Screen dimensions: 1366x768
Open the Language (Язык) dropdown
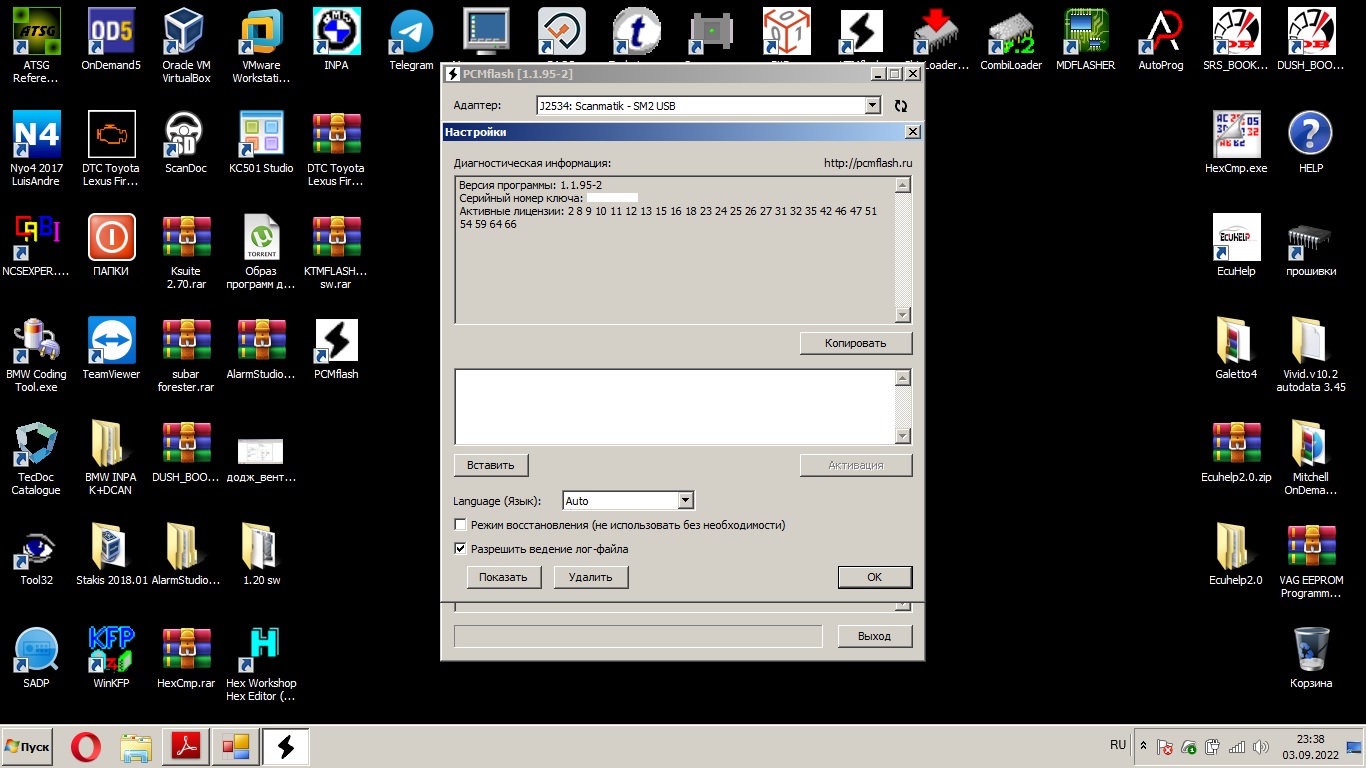point(685,501)
